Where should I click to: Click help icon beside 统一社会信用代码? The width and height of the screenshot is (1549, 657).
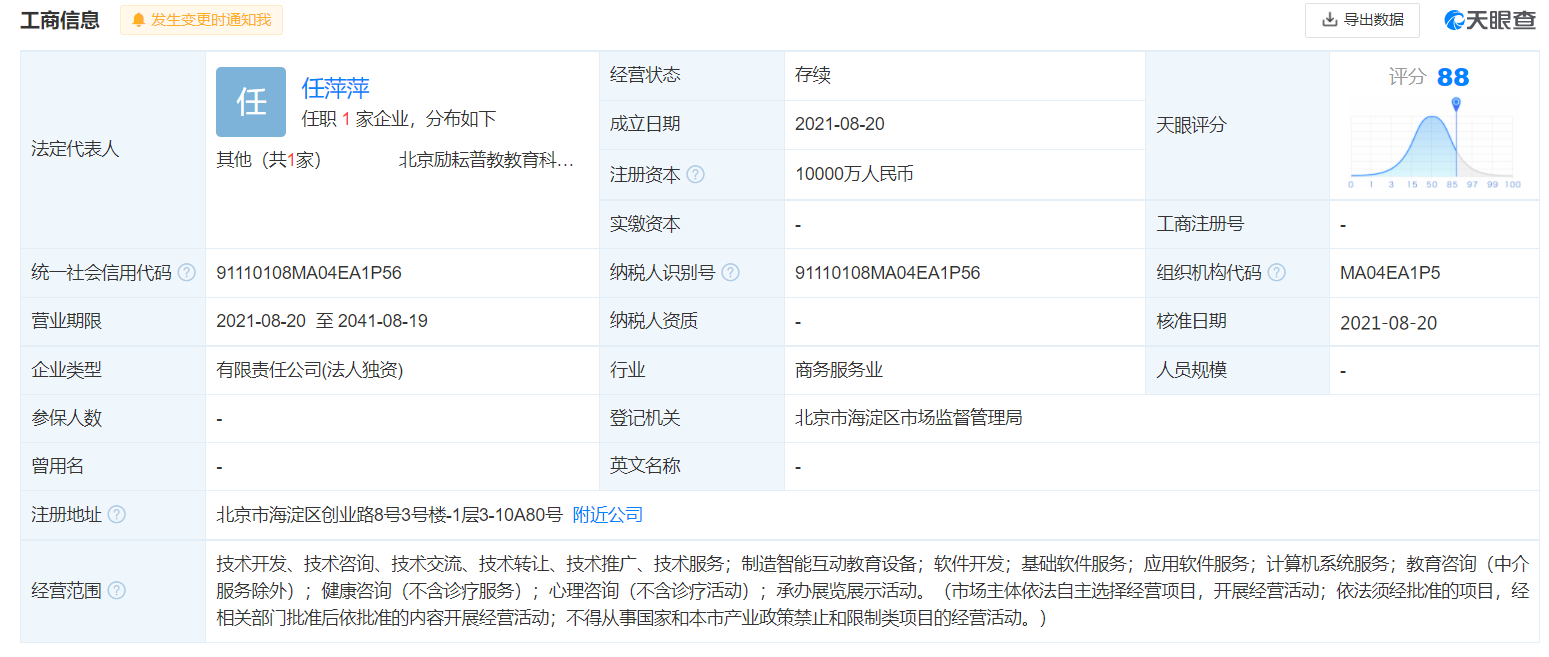click(x=186, y=272)
